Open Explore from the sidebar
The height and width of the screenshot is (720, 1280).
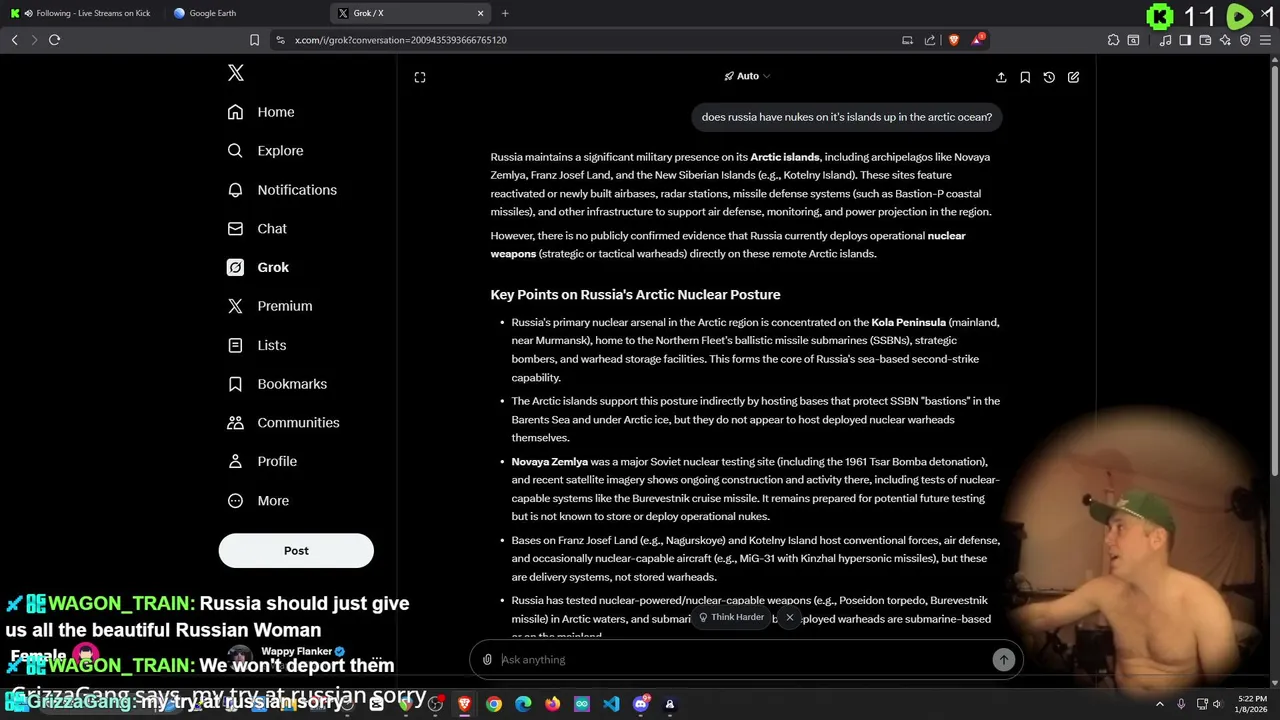[x=265, y=151]
